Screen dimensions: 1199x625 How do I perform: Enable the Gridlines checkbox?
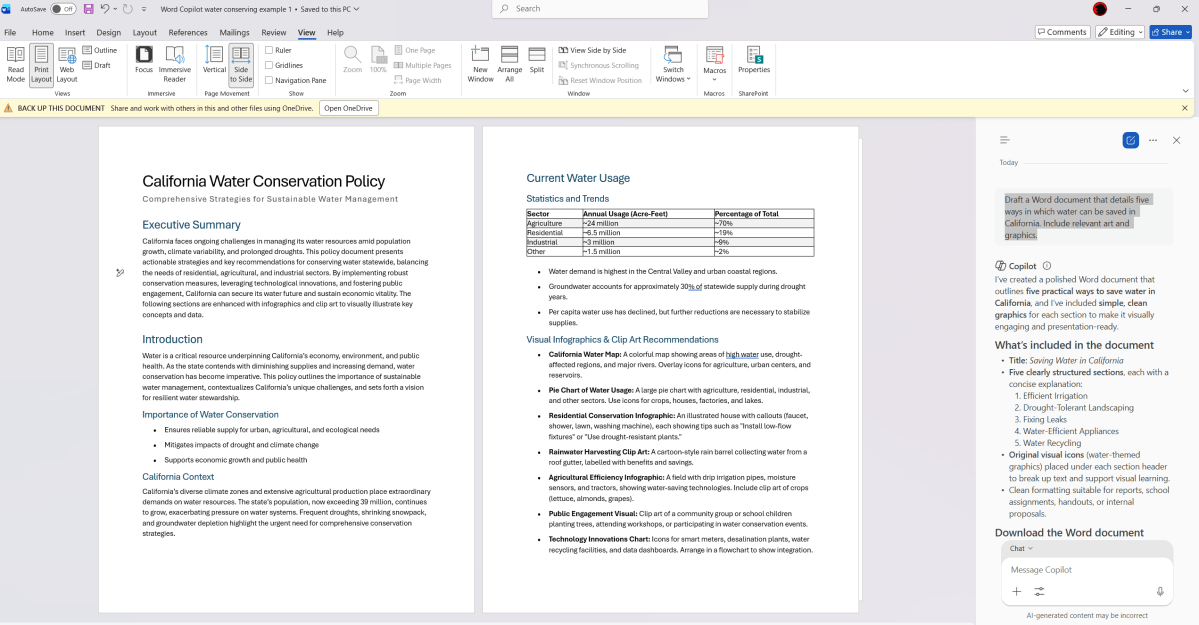(x=269, y=65)
